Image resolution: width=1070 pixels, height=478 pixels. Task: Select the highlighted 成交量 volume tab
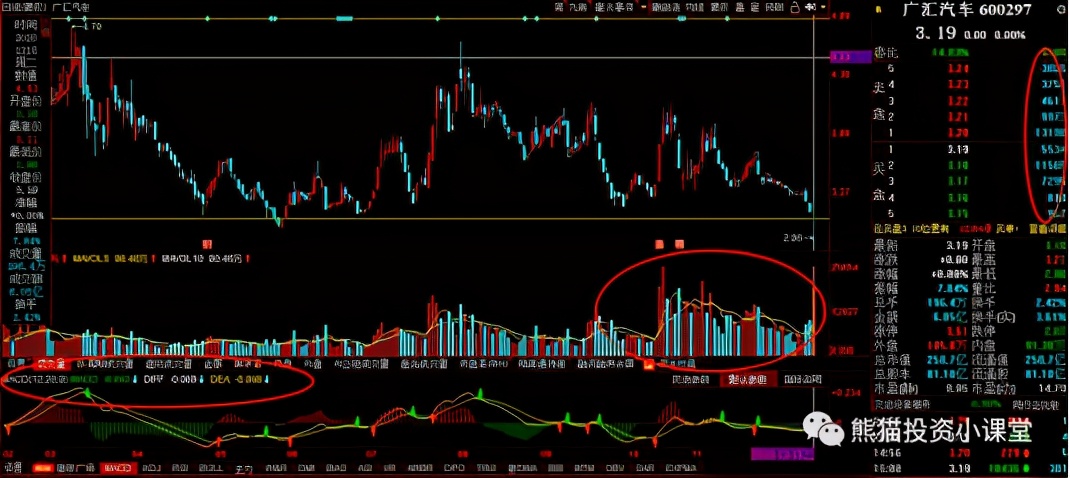pos(52,364)
